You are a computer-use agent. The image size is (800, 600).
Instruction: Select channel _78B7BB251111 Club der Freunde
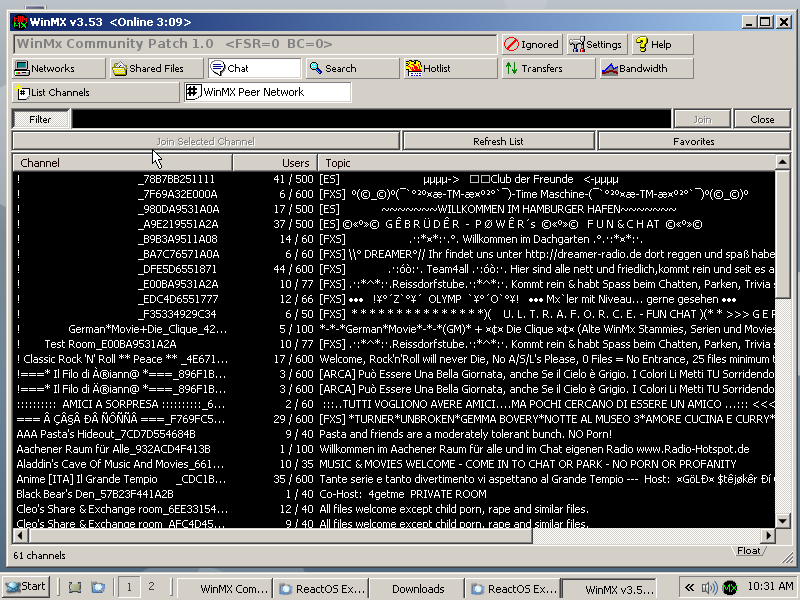[x=394, y=179]
